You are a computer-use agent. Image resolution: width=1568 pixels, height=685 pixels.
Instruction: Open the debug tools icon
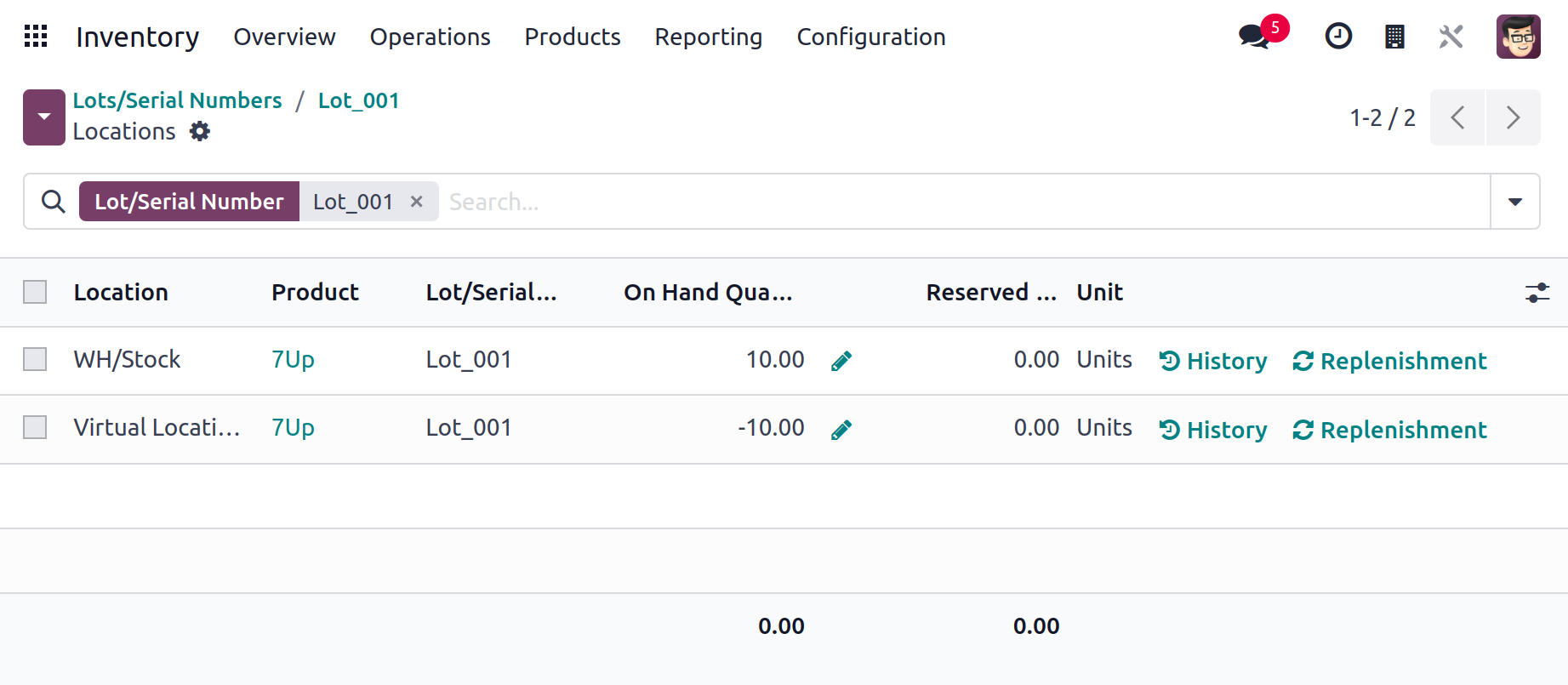(x=1451, y=37)
